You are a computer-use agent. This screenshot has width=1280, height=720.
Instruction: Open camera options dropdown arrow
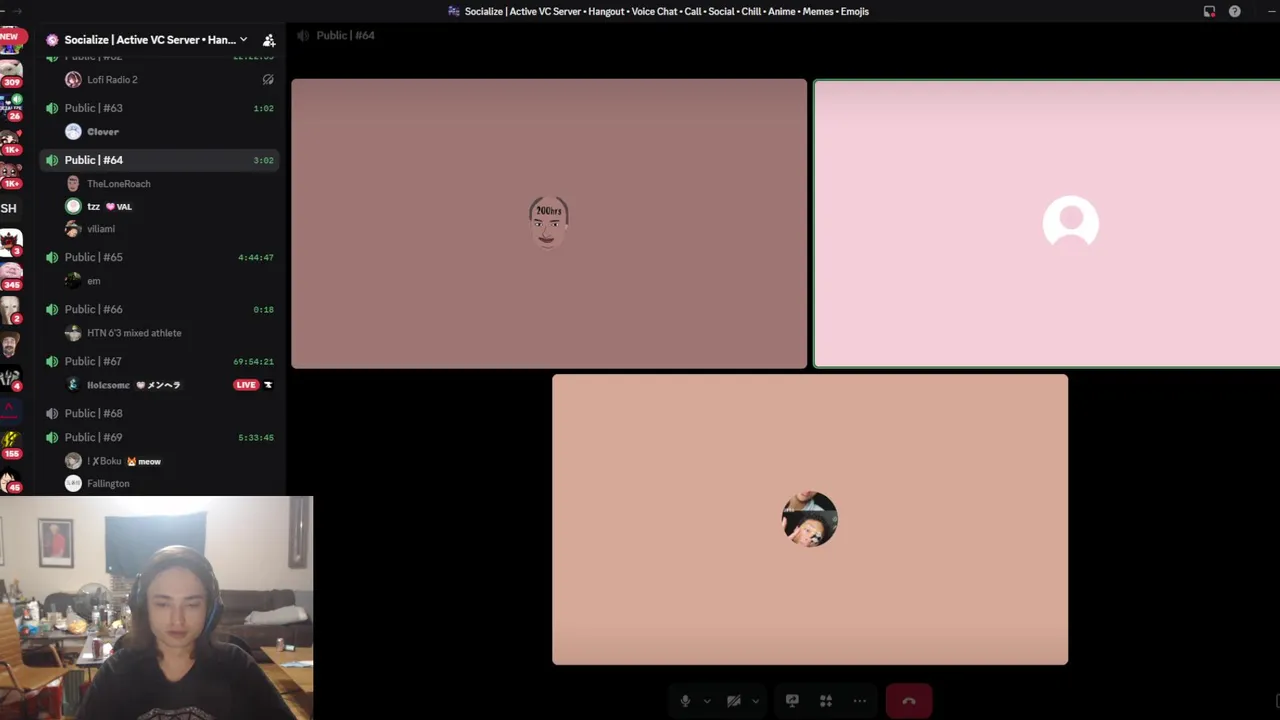tap(755, 701)
